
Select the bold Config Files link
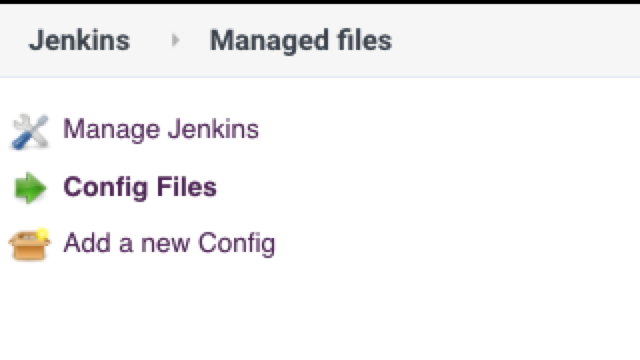click(x=140, y=187)
